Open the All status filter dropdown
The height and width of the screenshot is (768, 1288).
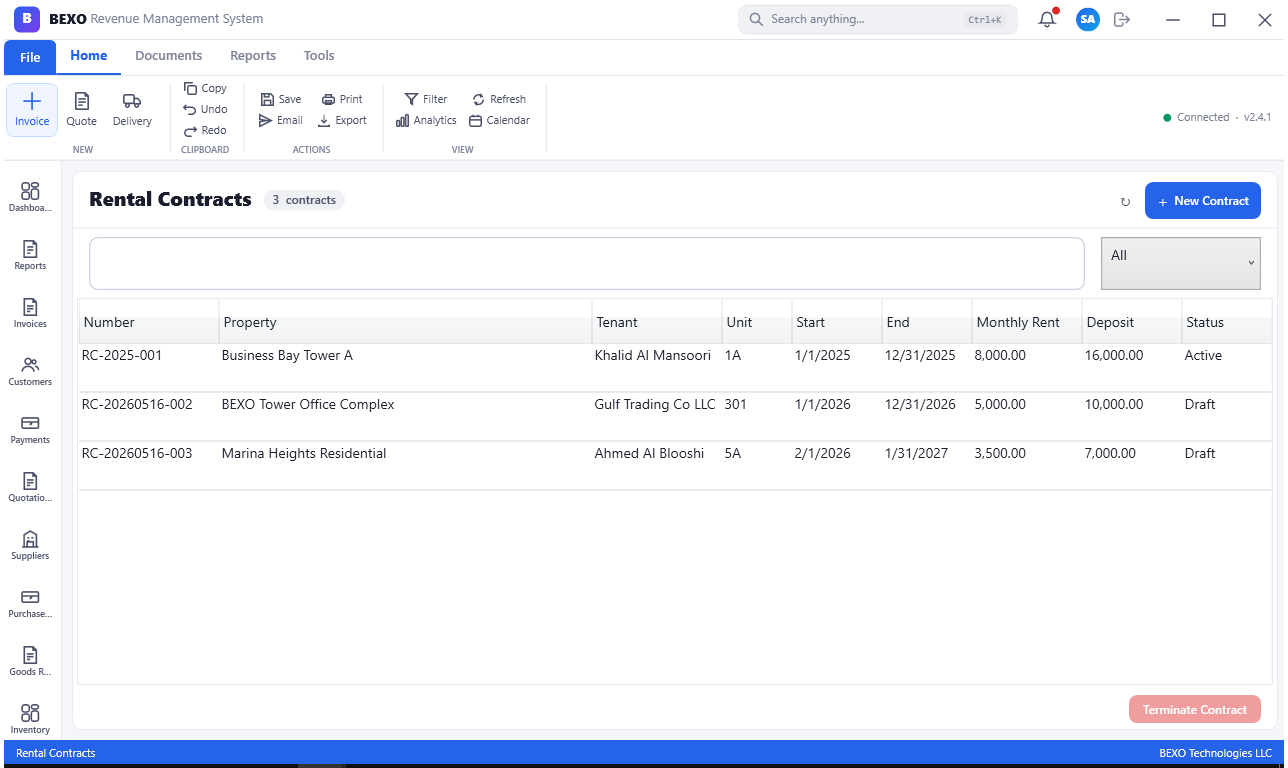(1180, 263)
